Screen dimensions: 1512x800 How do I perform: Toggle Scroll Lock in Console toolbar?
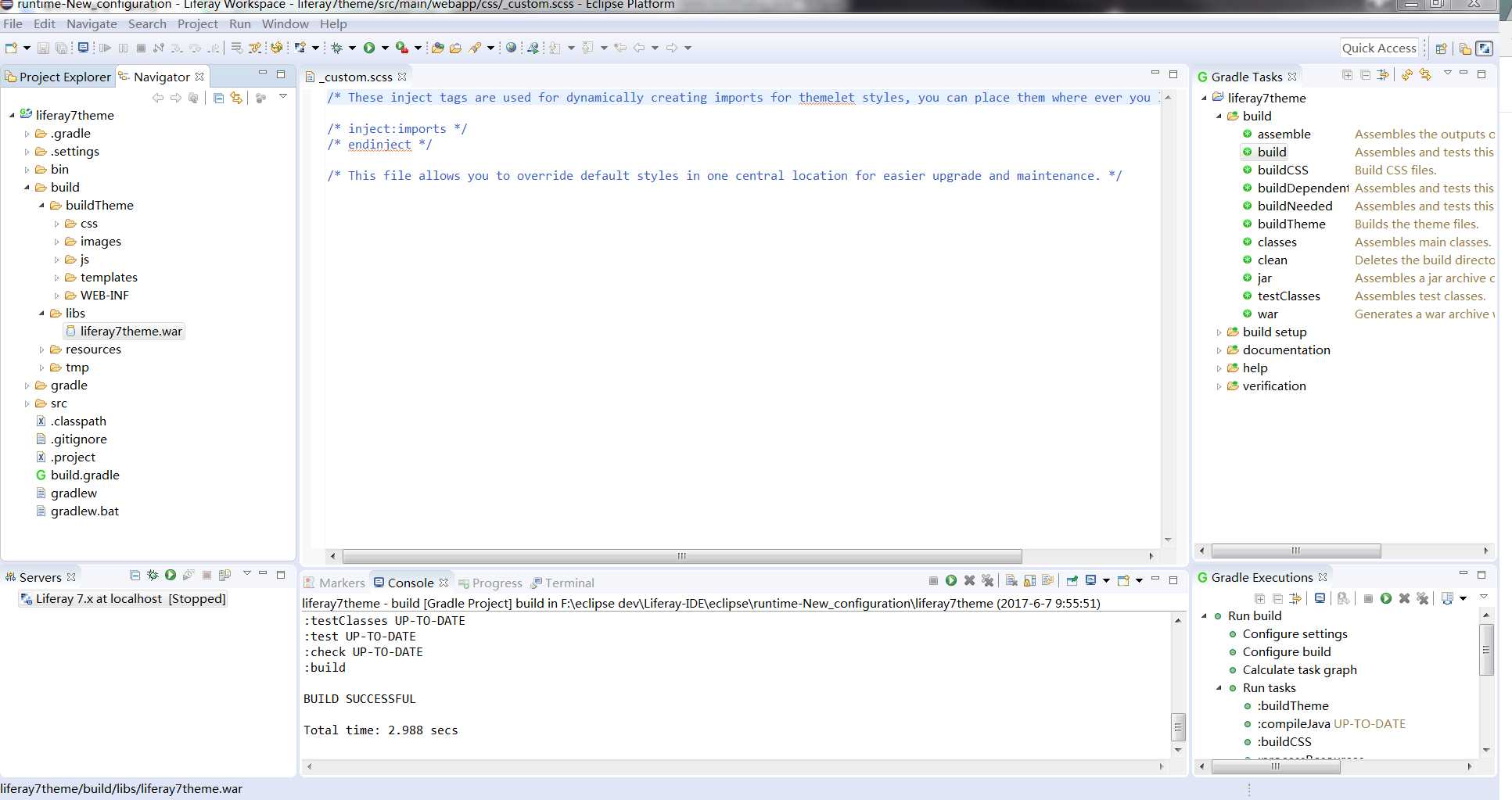click(1029, 580)
